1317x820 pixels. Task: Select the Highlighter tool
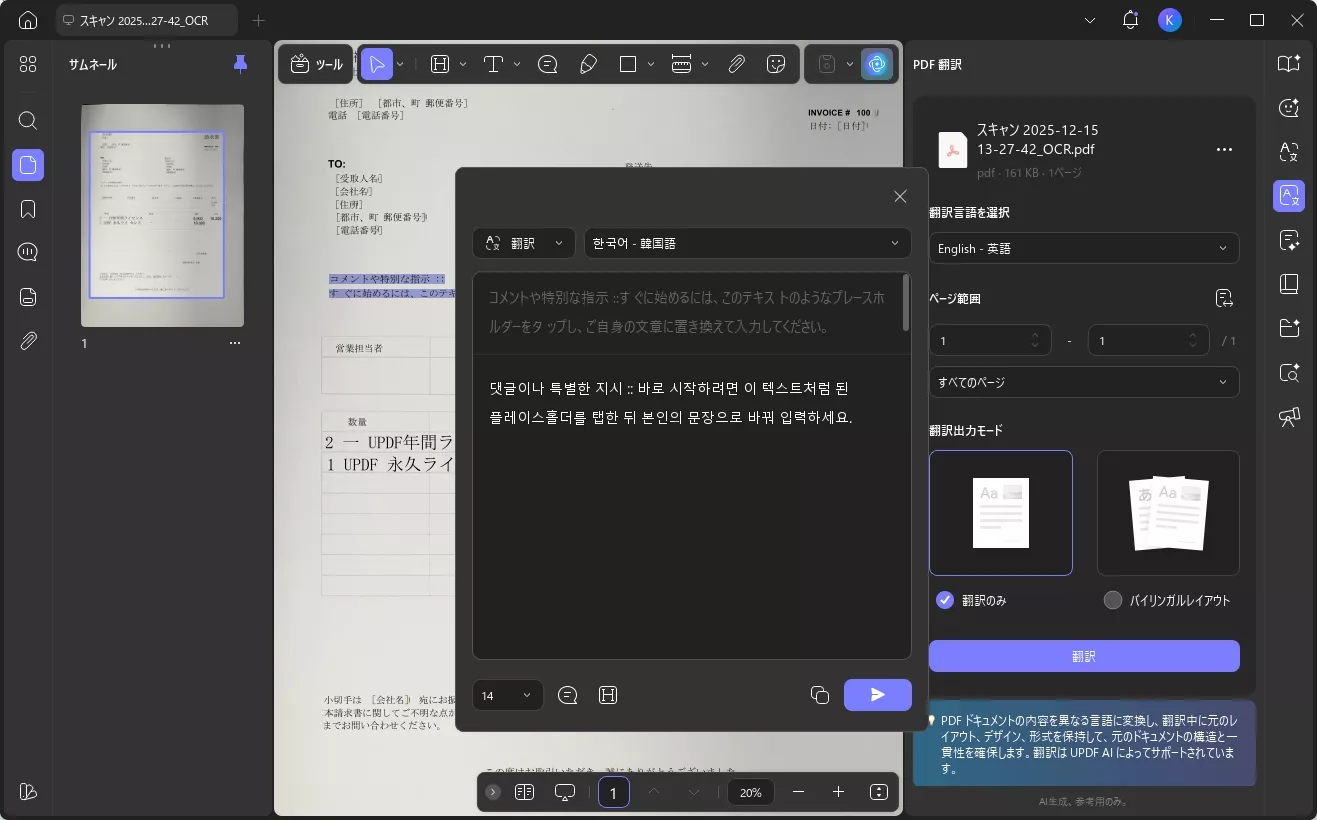588,64
